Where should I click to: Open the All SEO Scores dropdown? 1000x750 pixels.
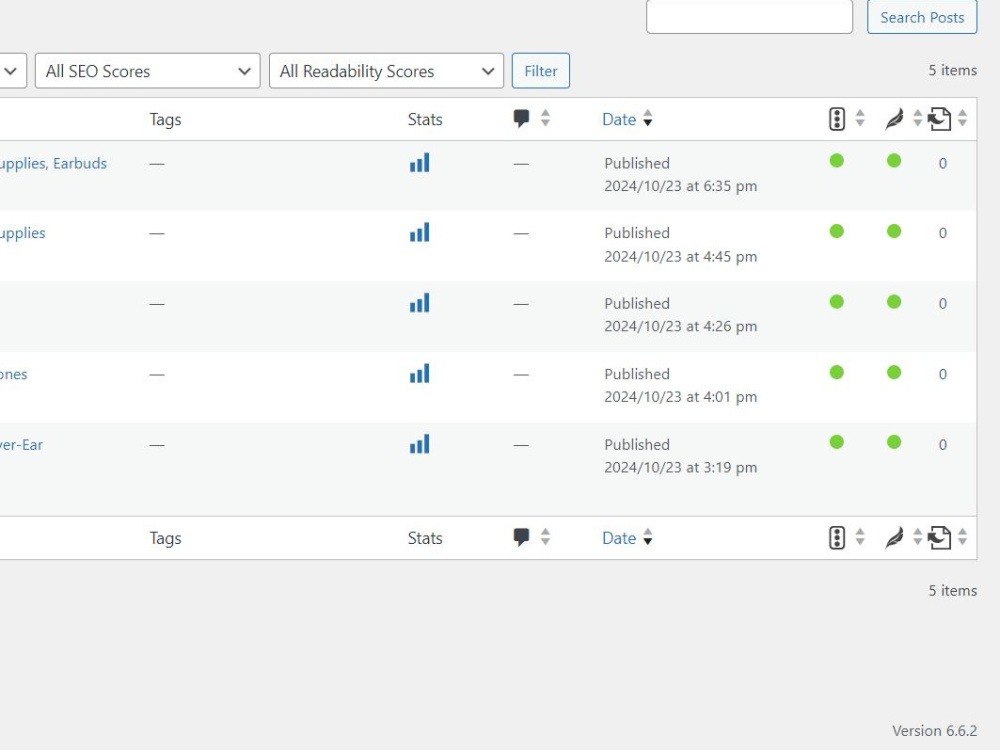(147, 71)
